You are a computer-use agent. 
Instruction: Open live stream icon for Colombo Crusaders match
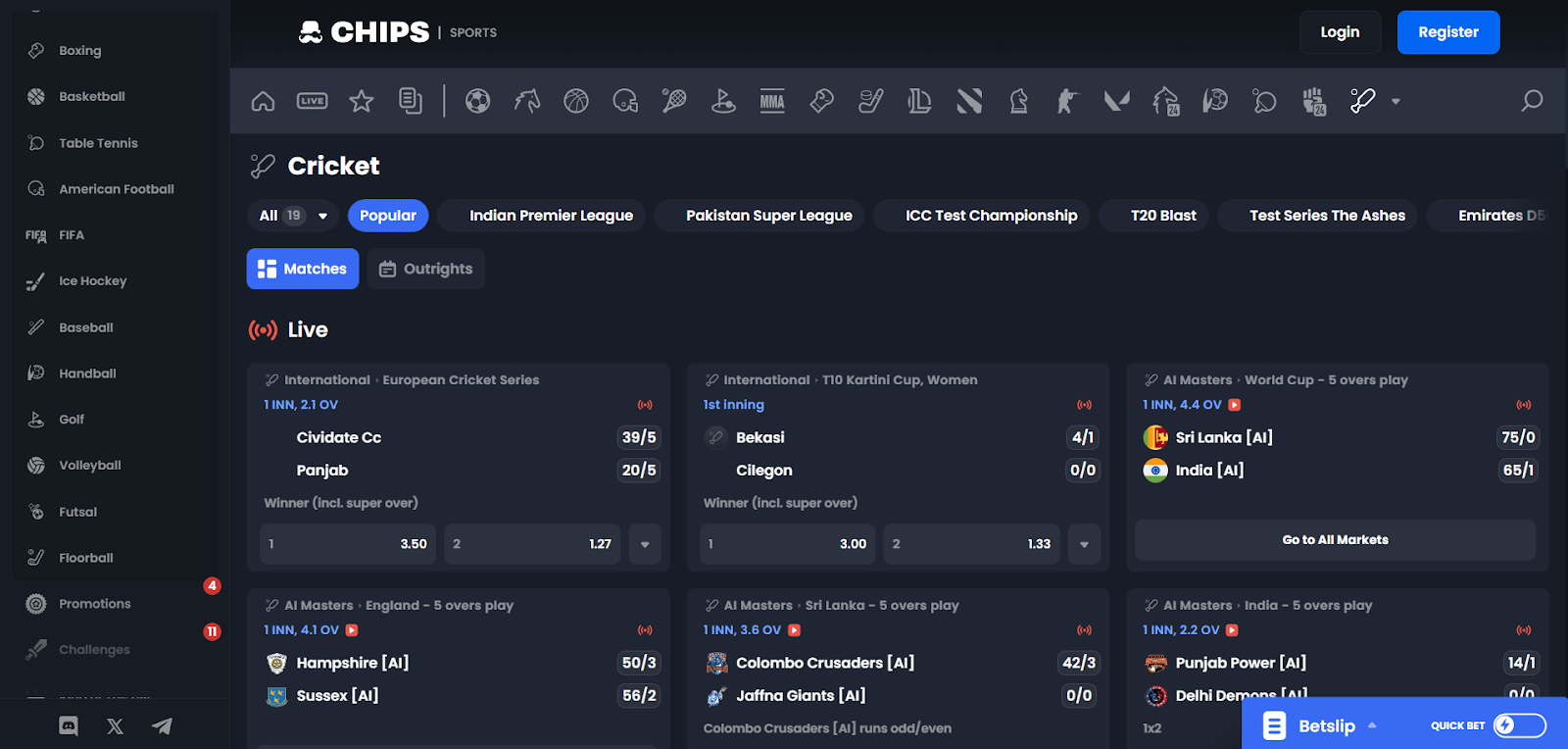tap(794, 630)
